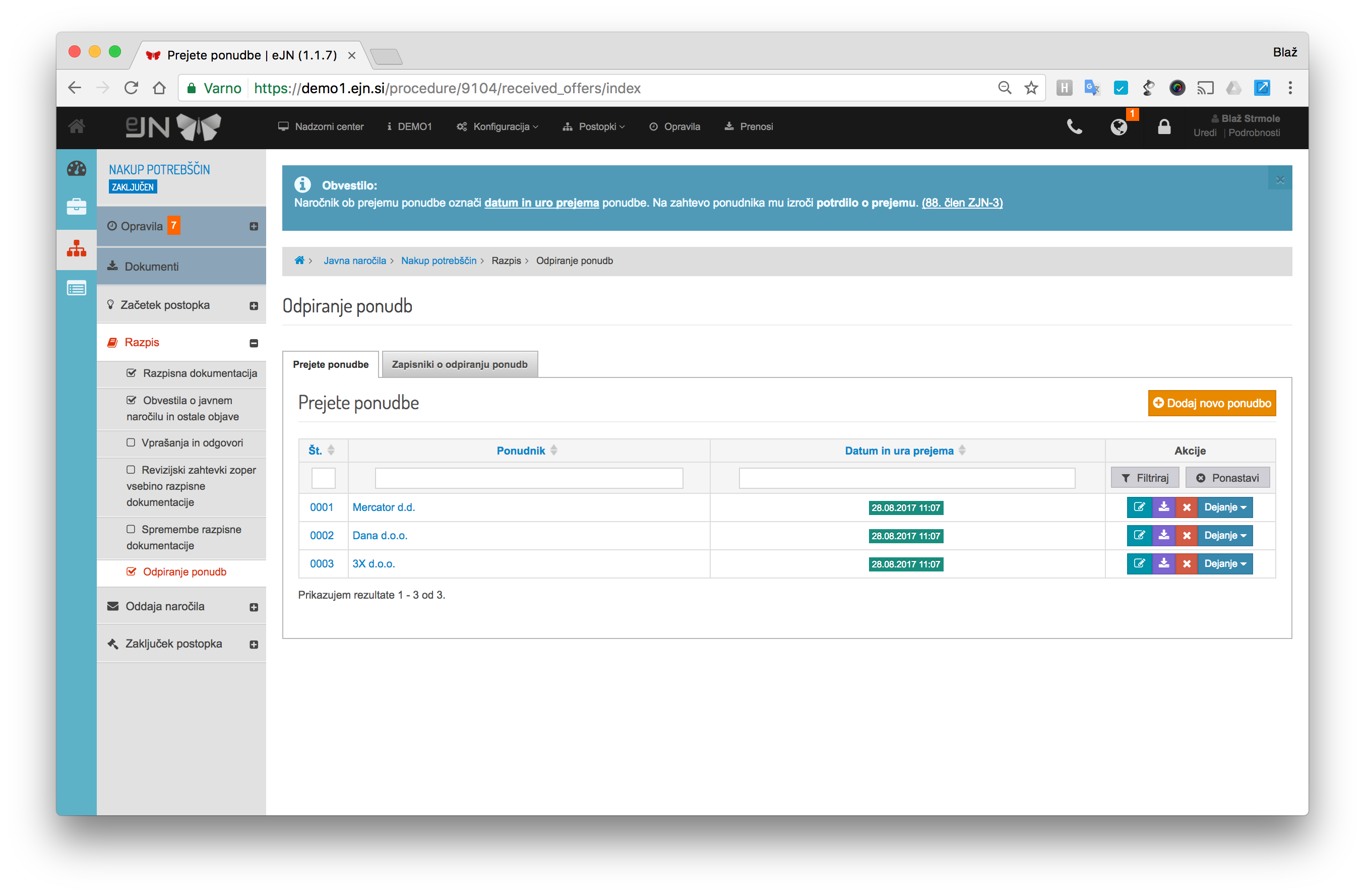Sort by Datum in ura prejema
Screen dimensions: 1365x896
[x=905, y=451]
